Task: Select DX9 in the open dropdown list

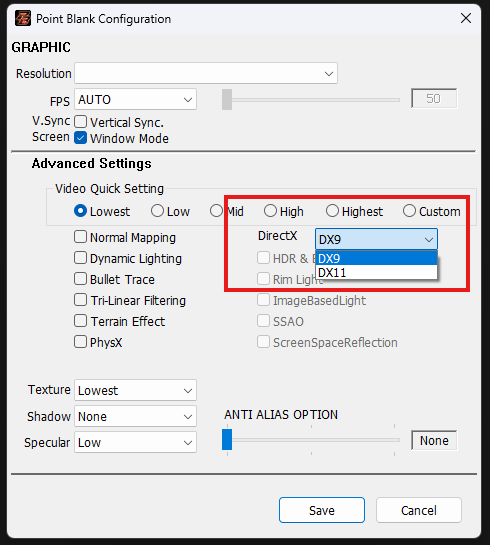Action: click(x=376, y=258)
